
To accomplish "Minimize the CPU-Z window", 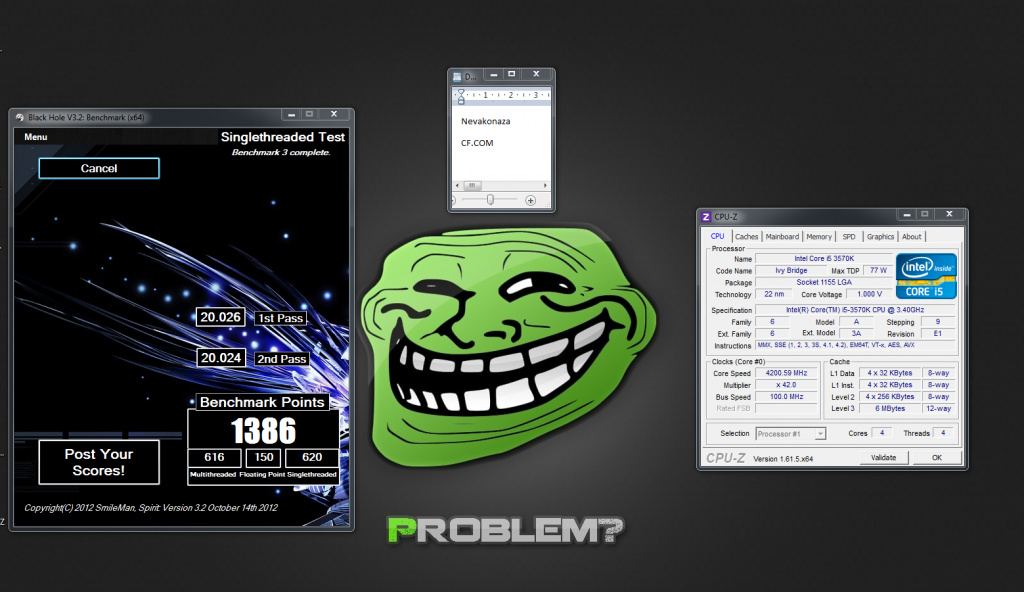I will (906, 214).
